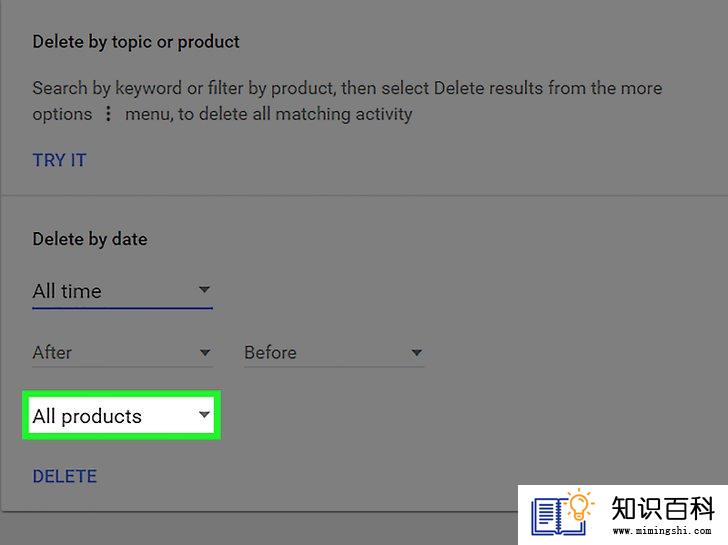The image size is (728, 545).
Task: Click the All time dropdown arrow
Action: click(x=204, y=290)
